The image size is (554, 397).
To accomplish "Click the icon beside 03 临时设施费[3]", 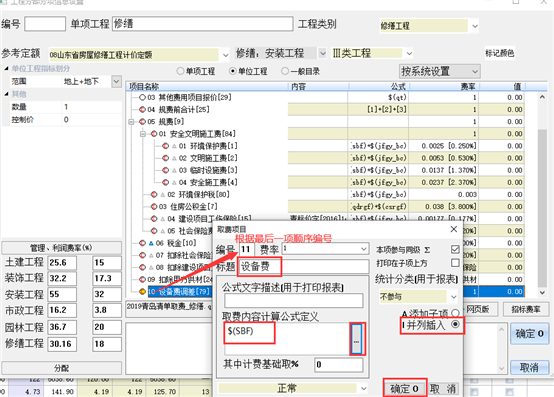I will click(x=165, y=170).
